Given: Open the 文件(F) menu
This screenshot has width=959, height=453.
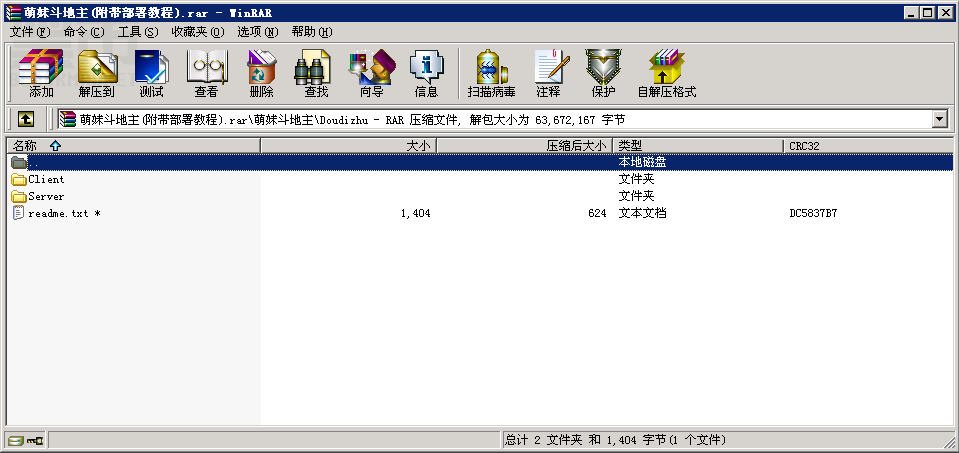Looking at the screenshot, I should [x=30, y=32].
